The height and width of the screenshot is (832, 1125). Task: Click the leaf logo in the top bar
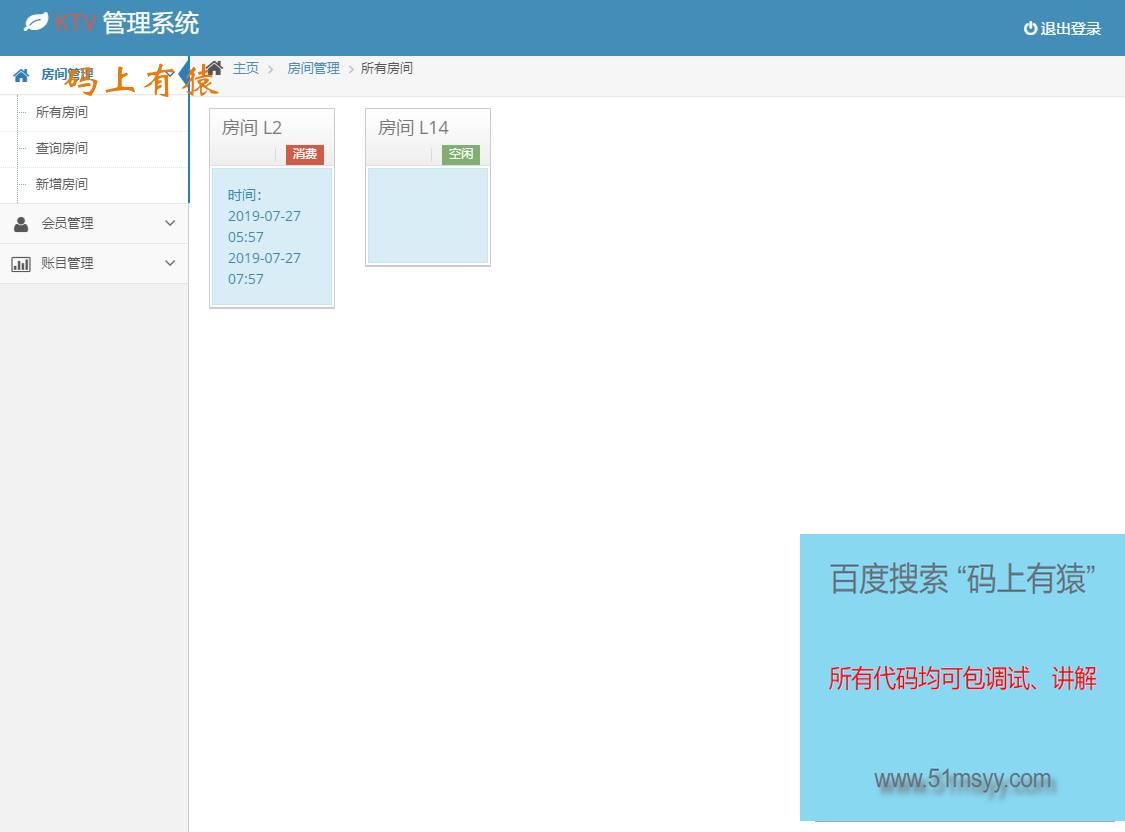click(35, 20)
